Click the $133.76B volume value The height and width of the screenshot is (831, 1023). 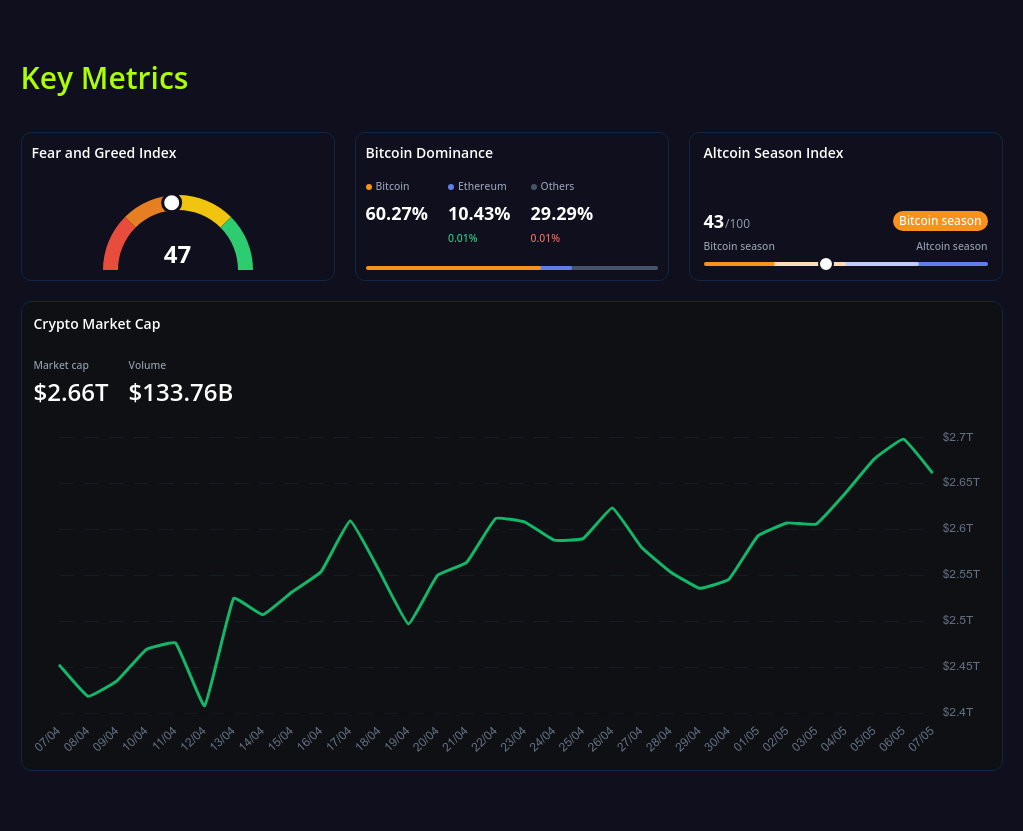pyautogui.click(x=181, y=393)
